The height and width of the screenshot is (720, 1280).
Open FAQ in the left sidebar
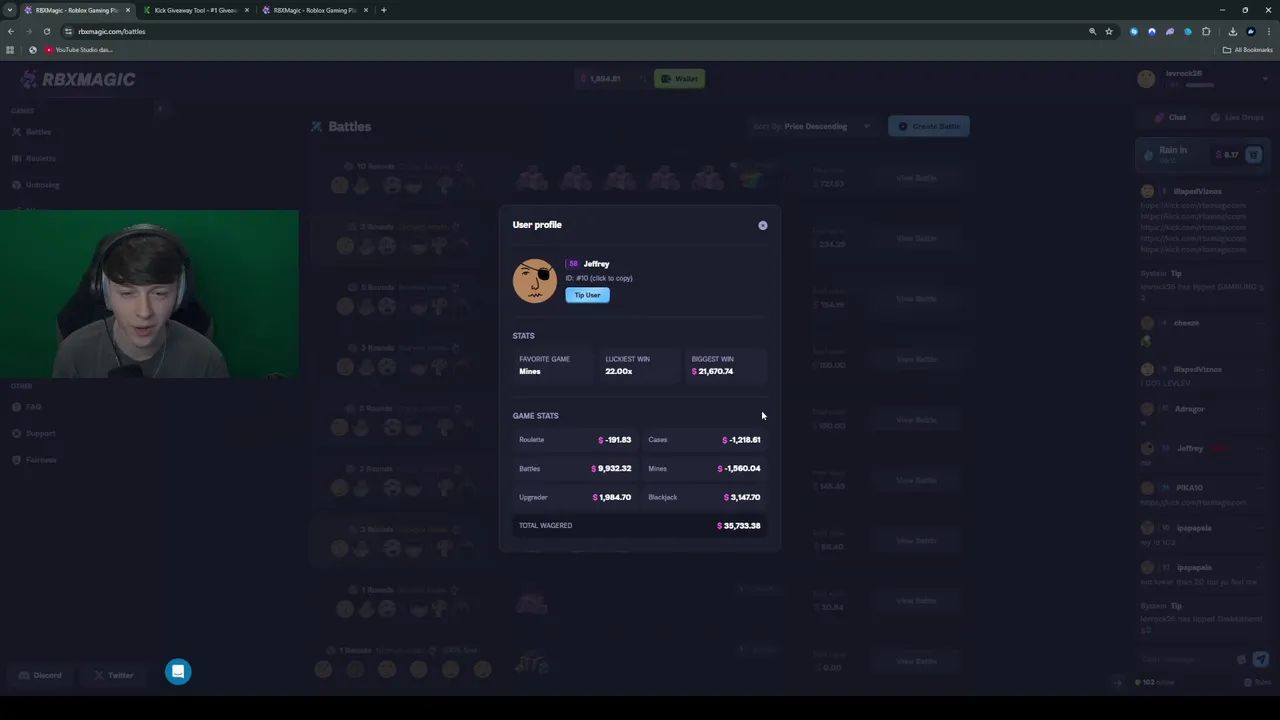(x=27, y=407)
